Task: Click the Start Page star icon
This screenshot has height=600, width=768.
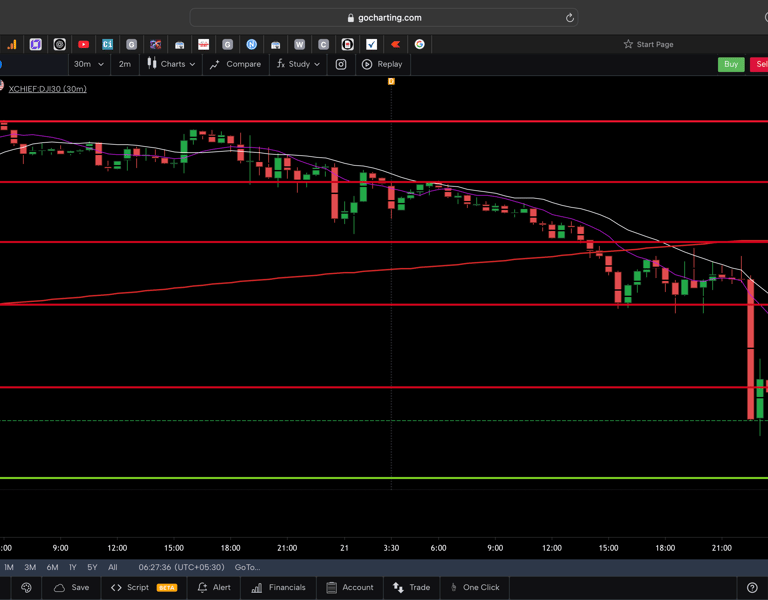Action: [x=628, y=44]
